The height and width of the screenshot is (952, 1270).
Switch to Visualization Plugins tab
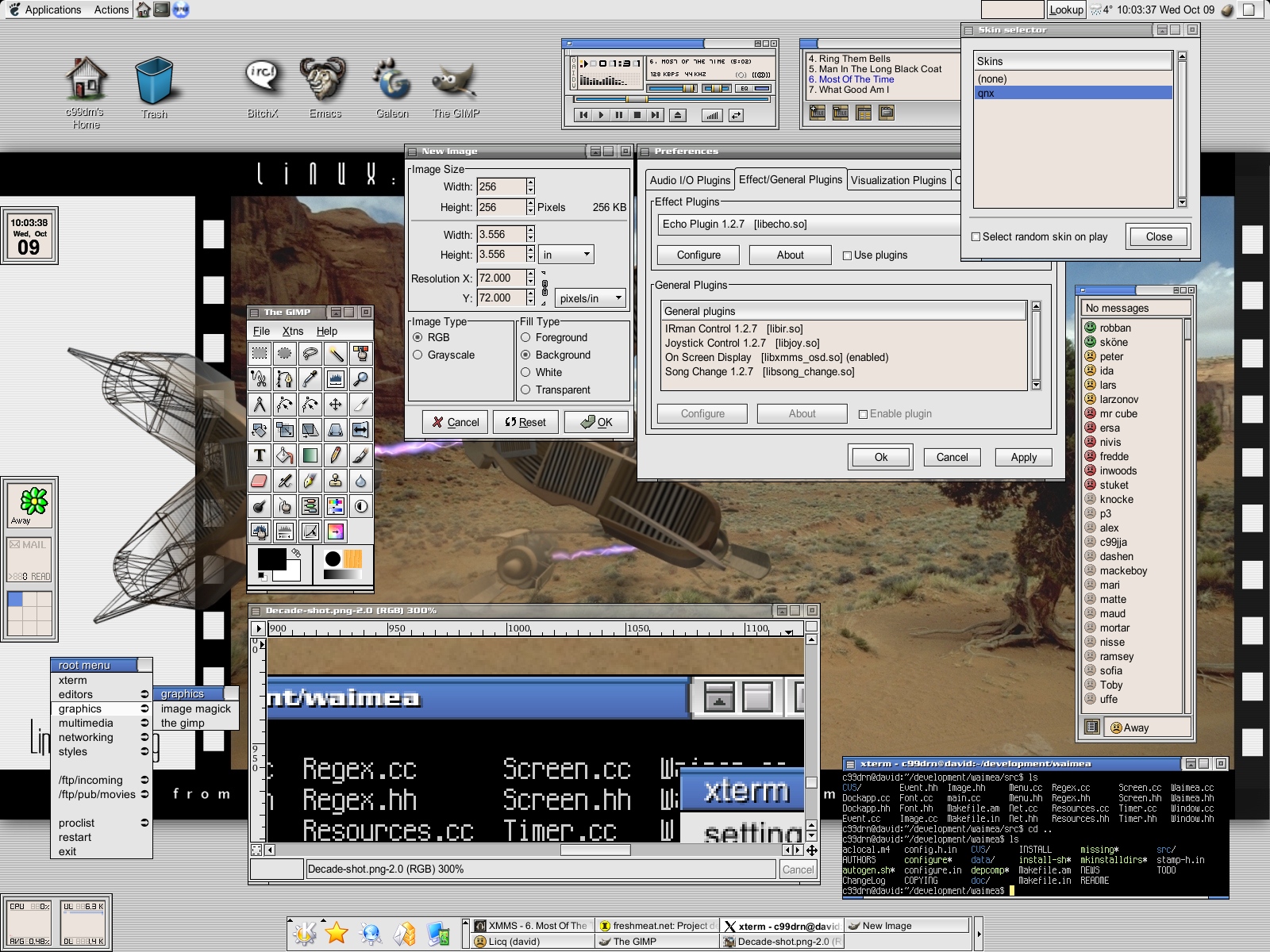[899, 181]
